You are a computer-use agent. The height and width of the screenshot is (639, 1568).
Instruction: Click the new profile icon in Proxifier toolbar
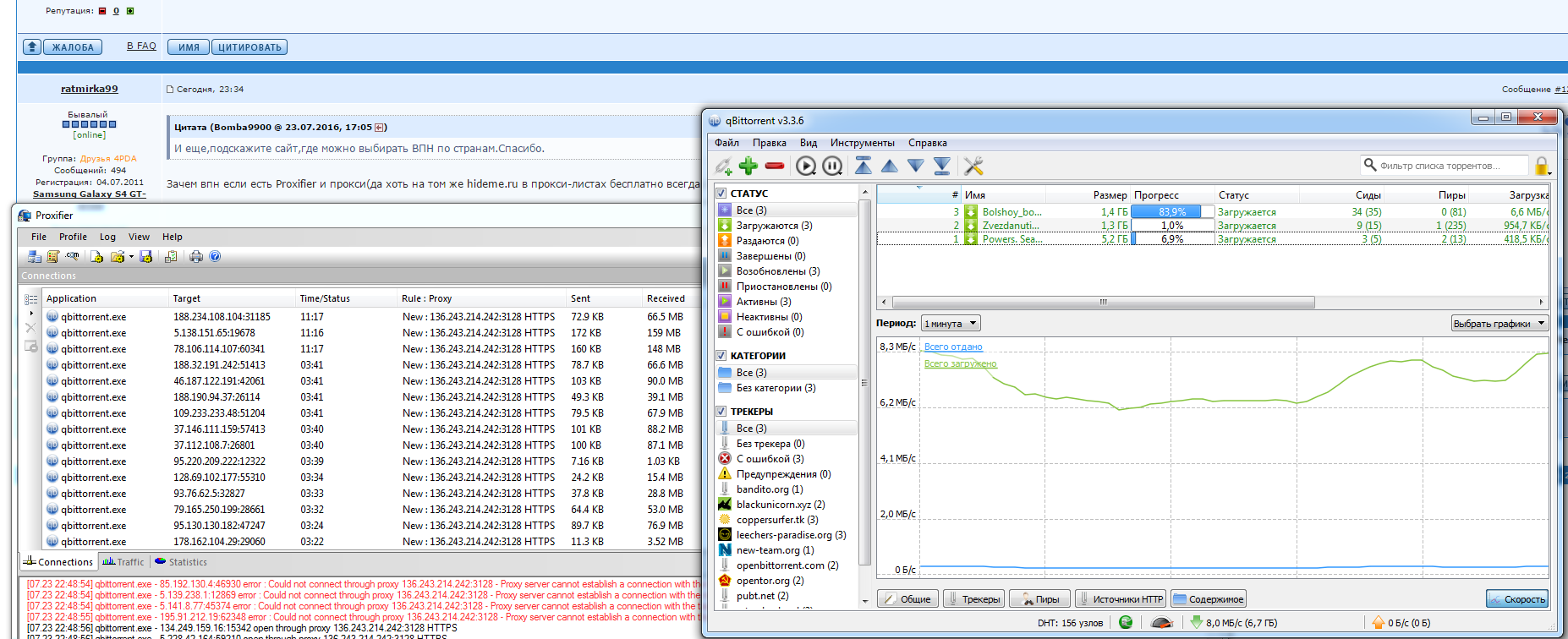(x=96, y=256)
